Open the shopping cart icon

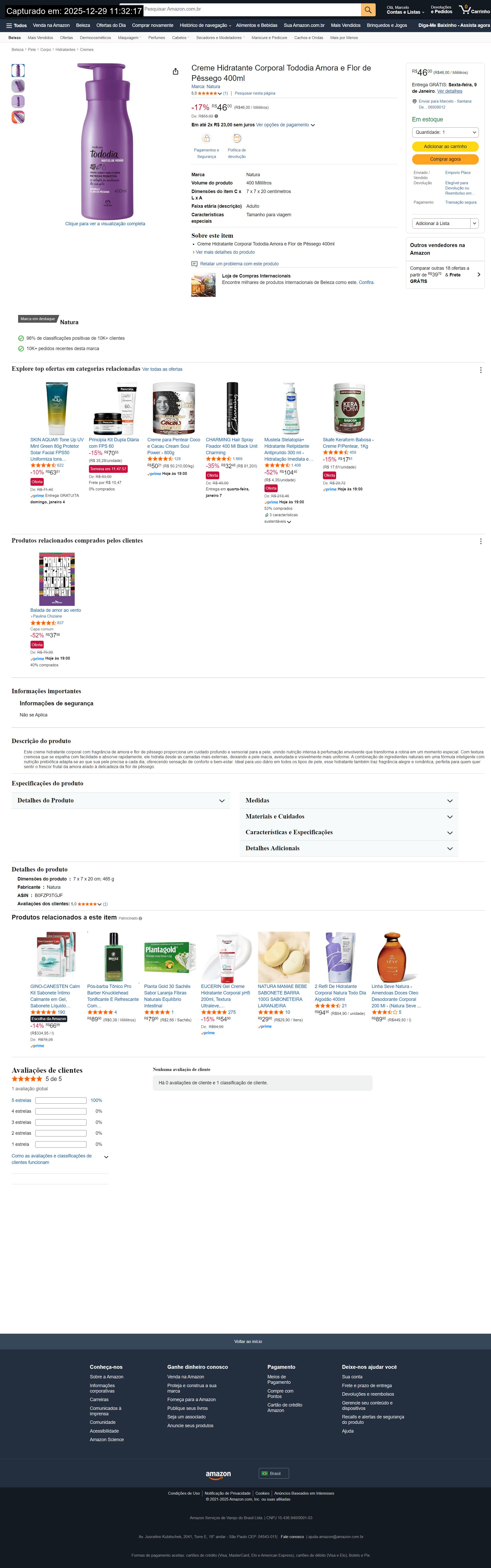point(465,9)
